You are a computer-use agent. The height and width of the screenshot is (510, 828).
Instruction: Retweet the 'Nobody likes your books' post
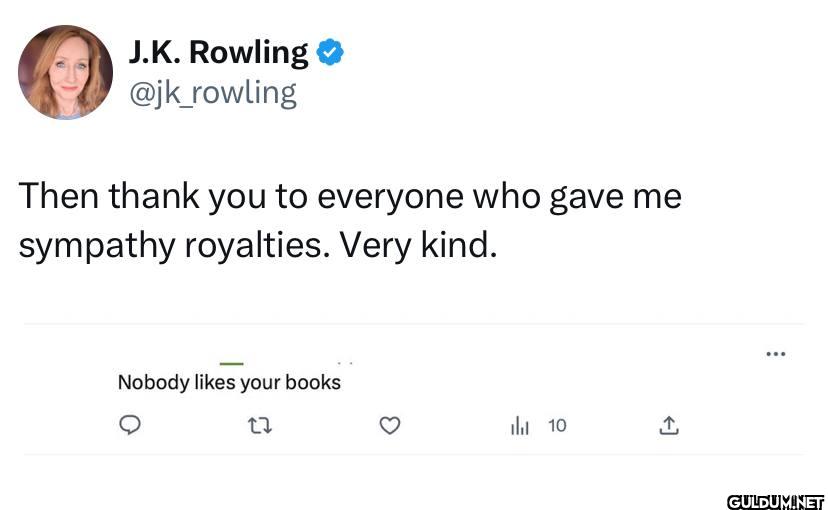(x=259, y=426)
